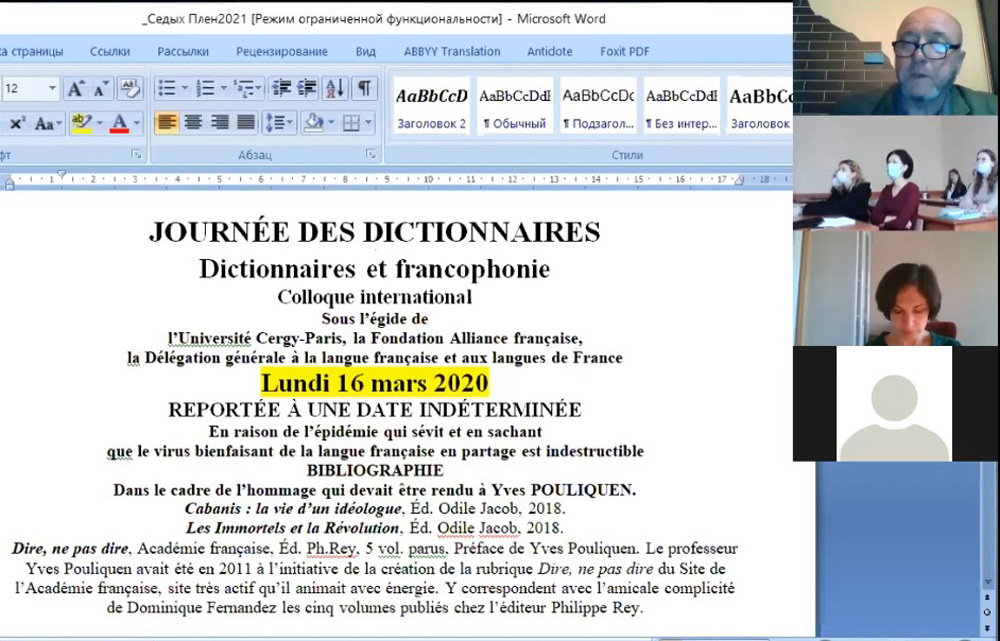Click the Grow Font icon
The image size is (1000, 641).
(x=76, y=89)
